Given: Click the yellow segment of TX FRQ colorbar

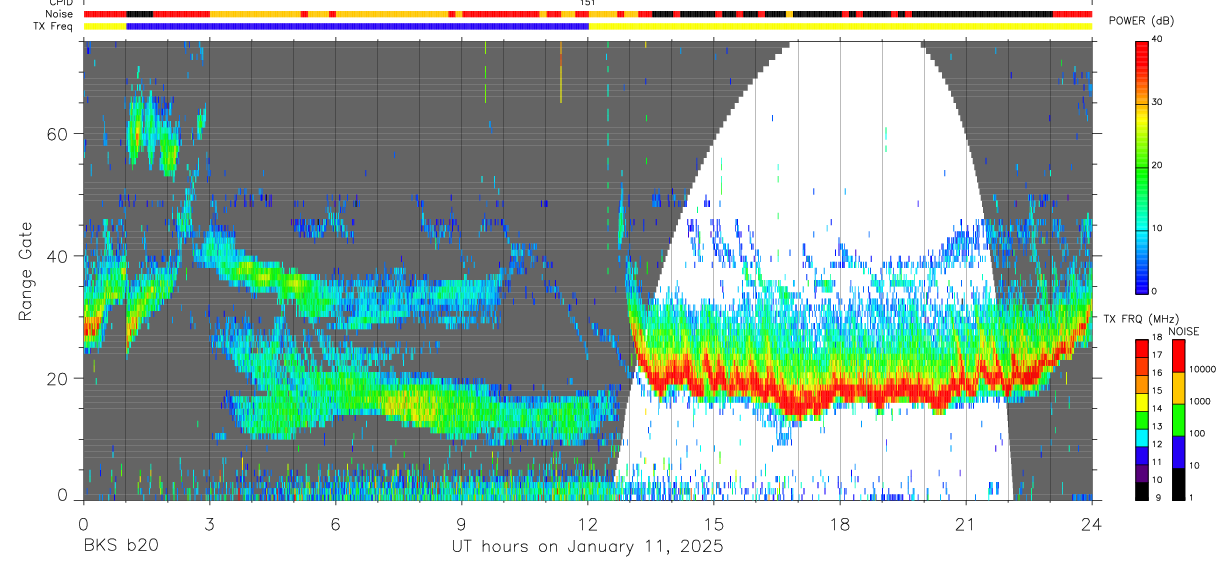Looking at the screenshot, I should [1142, 402].
